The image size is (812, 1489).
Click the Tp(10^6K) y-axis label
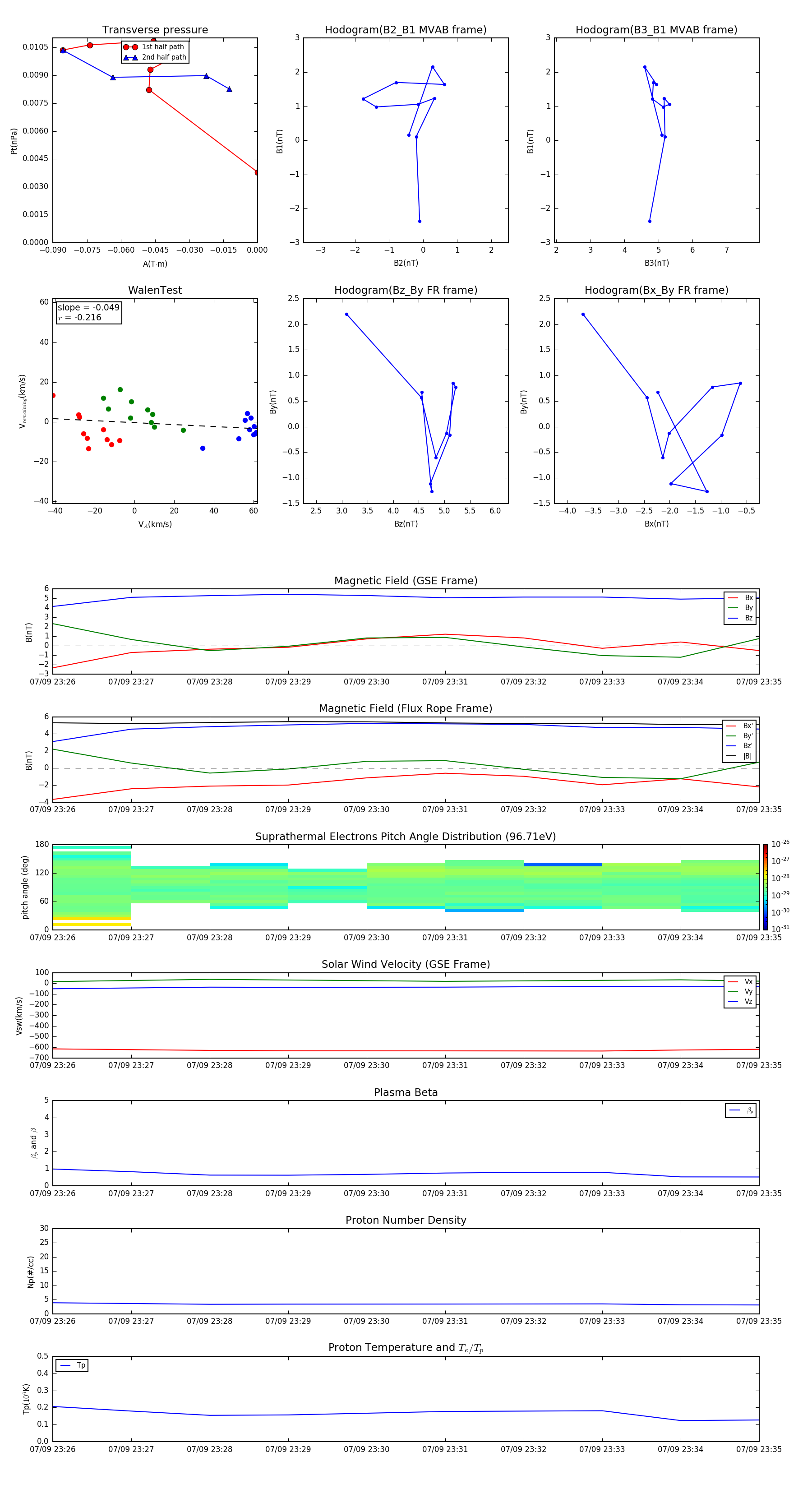click(x=26, y=1399)
